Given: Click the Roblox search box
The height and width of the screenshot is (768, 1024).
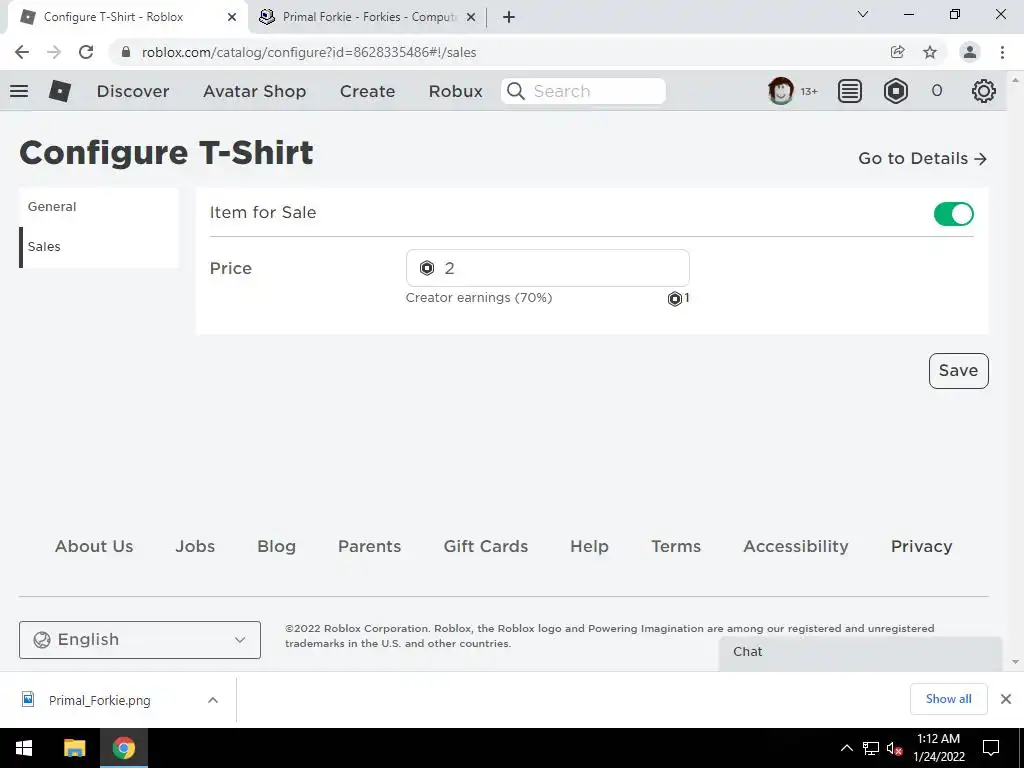Looking at the screenshot, I should 583,91.
